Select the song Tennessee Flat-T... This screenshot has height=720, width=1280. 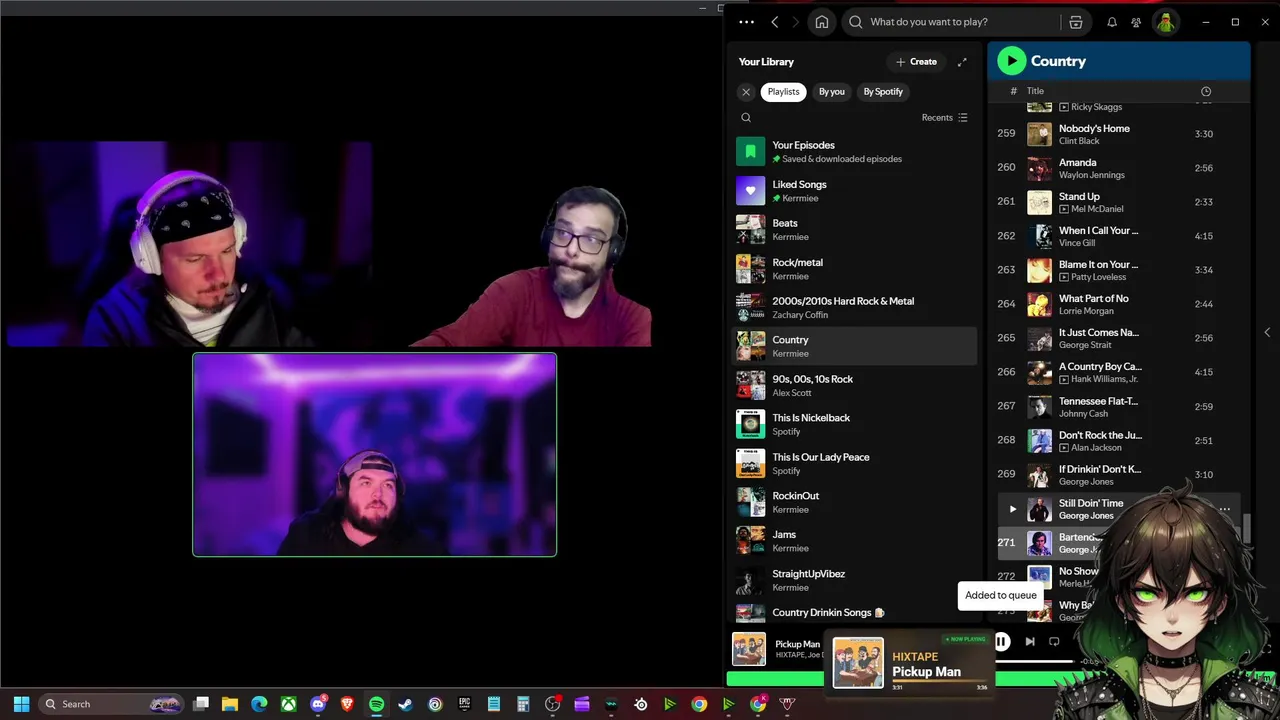[x=1098, y=401]
